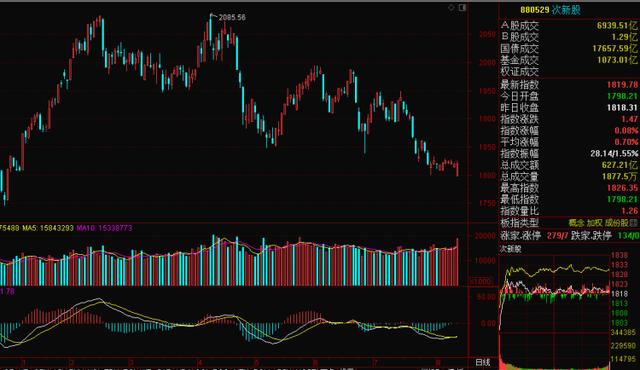Click the 涨家.涨停 count 279/7
Viewport: 640px width, 370px height.
coord(557,236)
